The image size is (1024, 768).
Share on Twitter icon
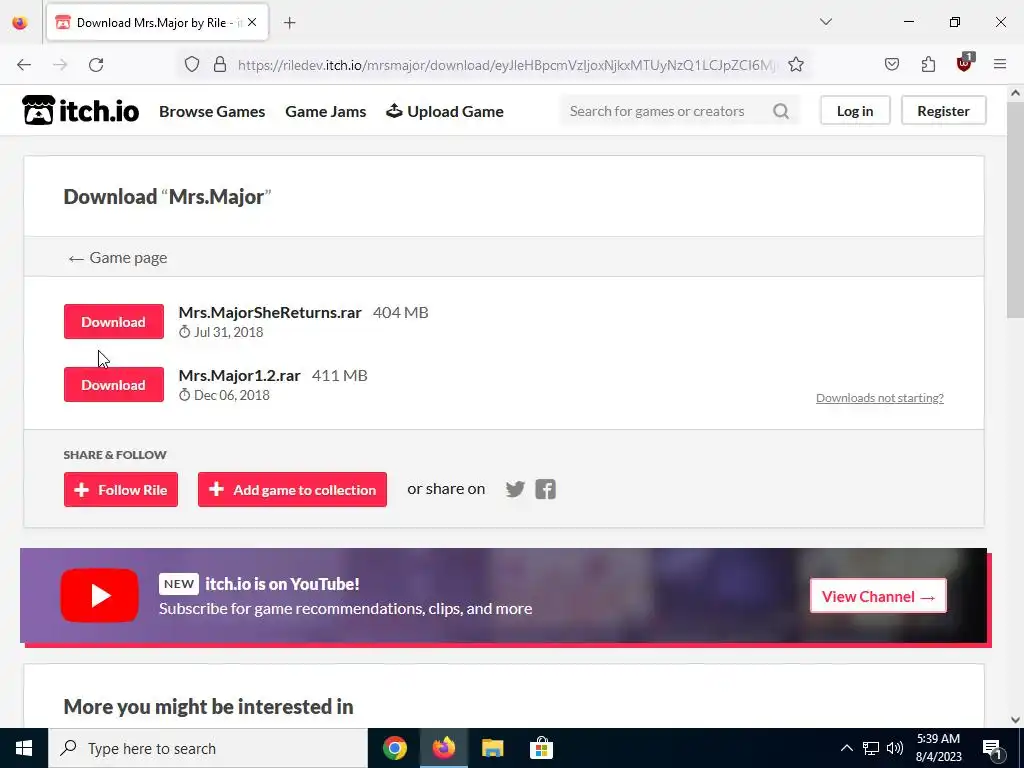point(515,489)
